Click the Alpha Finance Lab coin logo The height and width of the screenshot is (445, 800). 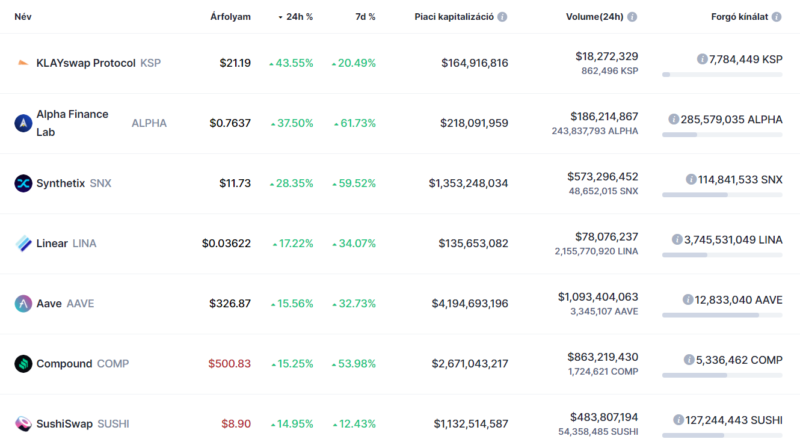23,123
